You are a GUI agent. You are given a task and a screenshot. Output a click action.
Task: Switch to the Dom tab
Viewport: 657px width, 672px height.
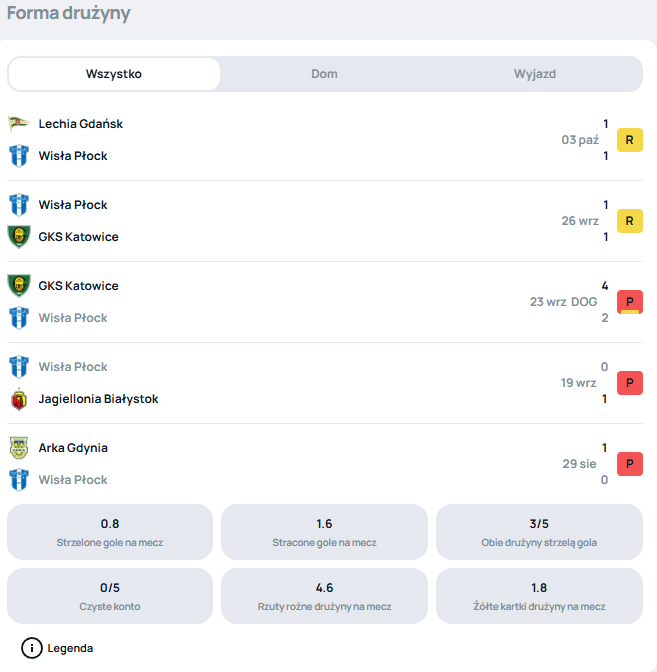pos(324,74)
